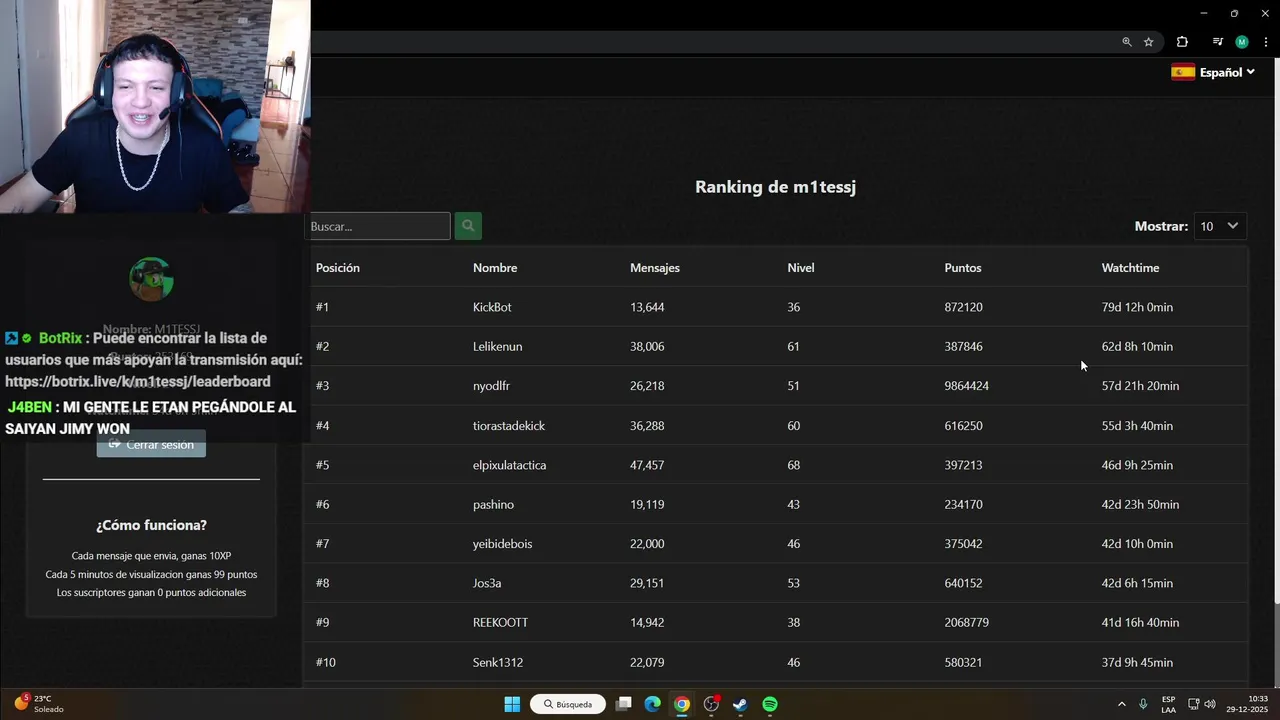The height and width of the screenshot is (720, 1280).
Task: Launch Microsoft Edge from the taskbar
Action: [x=653, y=704]
